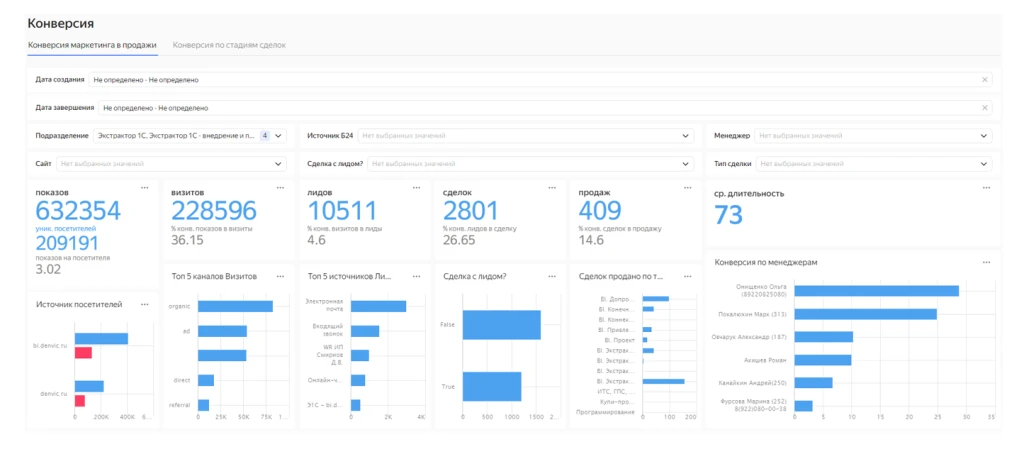Open the Тип сделки dropdown
This screenshot has height=454, width=1024.
[x=986, y=163]
